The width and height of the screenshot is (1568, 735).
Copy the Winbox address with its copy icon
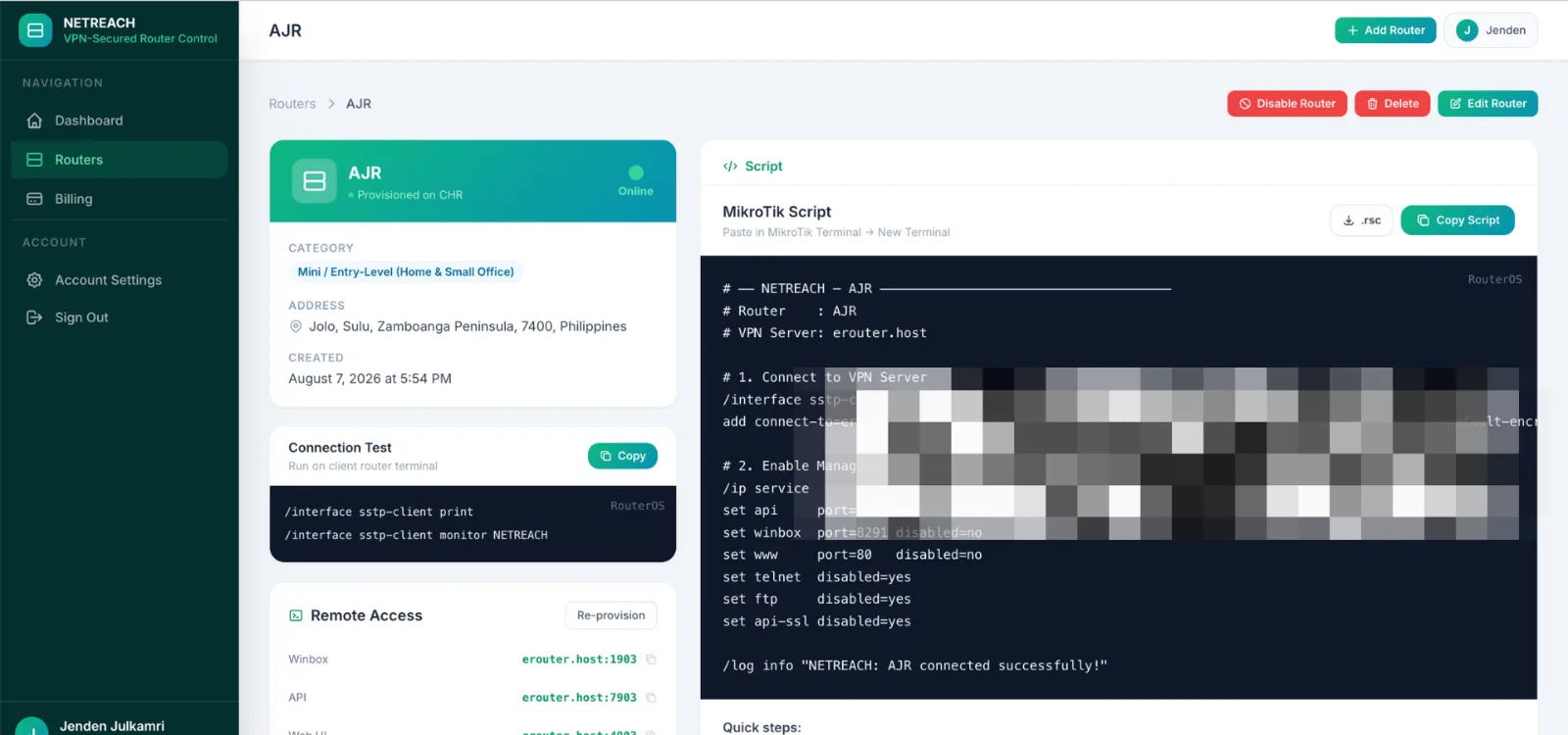pyautogui.click(x=651, y=660)
